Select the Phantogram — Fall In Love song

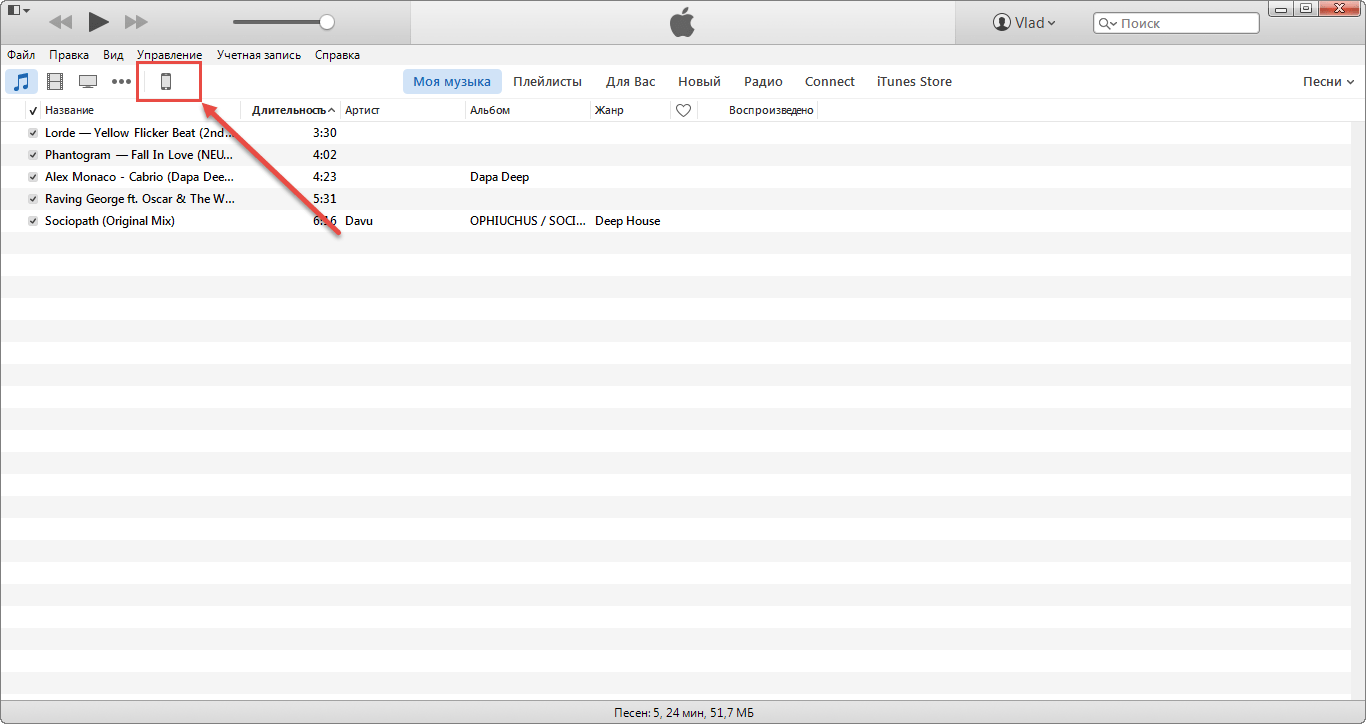coord(139,155)
